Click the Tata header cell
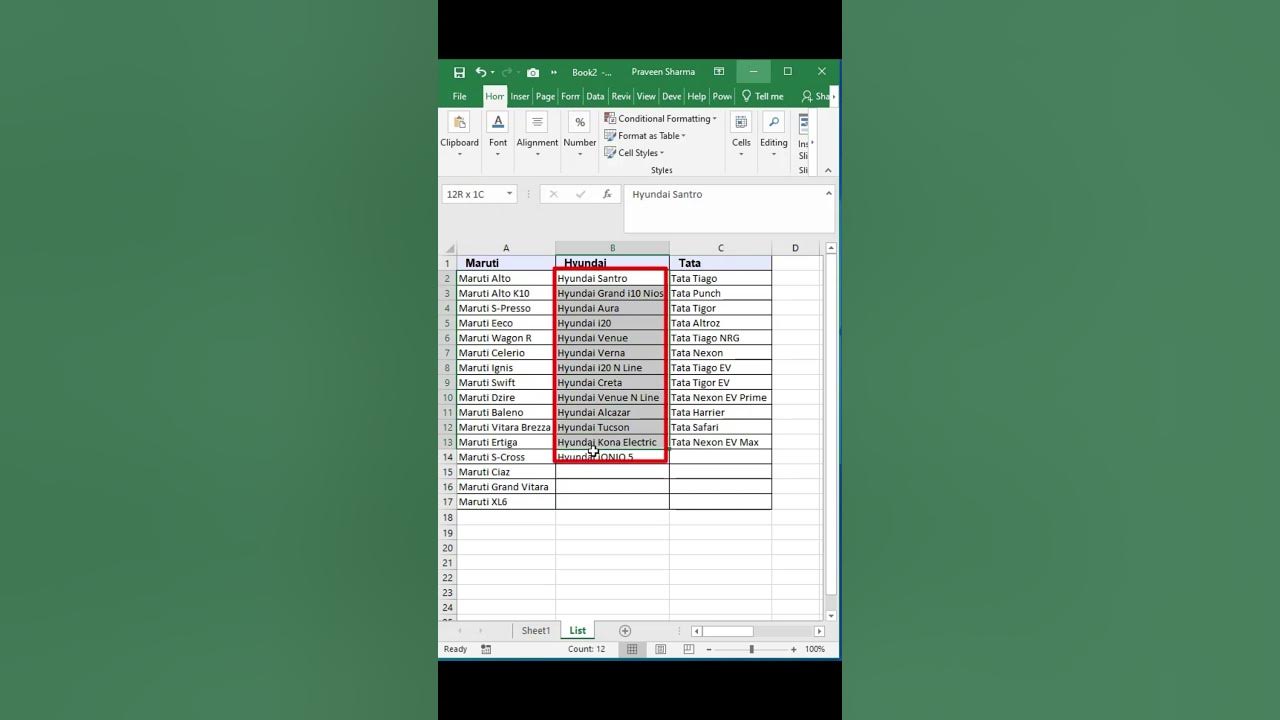The height and width of the screenshot is (720, 1280). tap(720, 263)
